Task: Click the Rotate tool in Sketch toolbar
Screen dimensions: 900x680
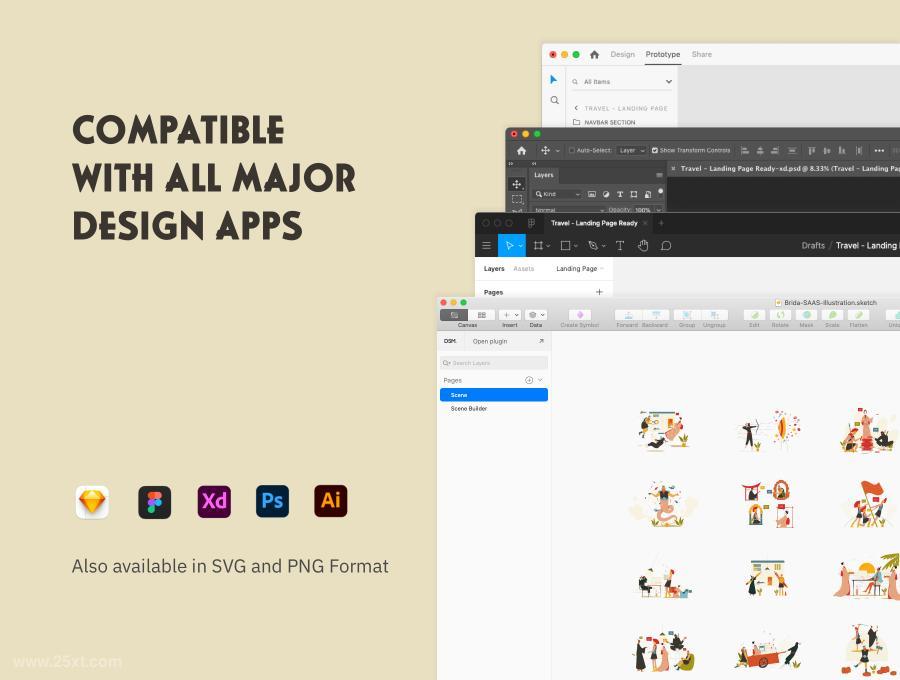Action: click(x=780, y=318)
